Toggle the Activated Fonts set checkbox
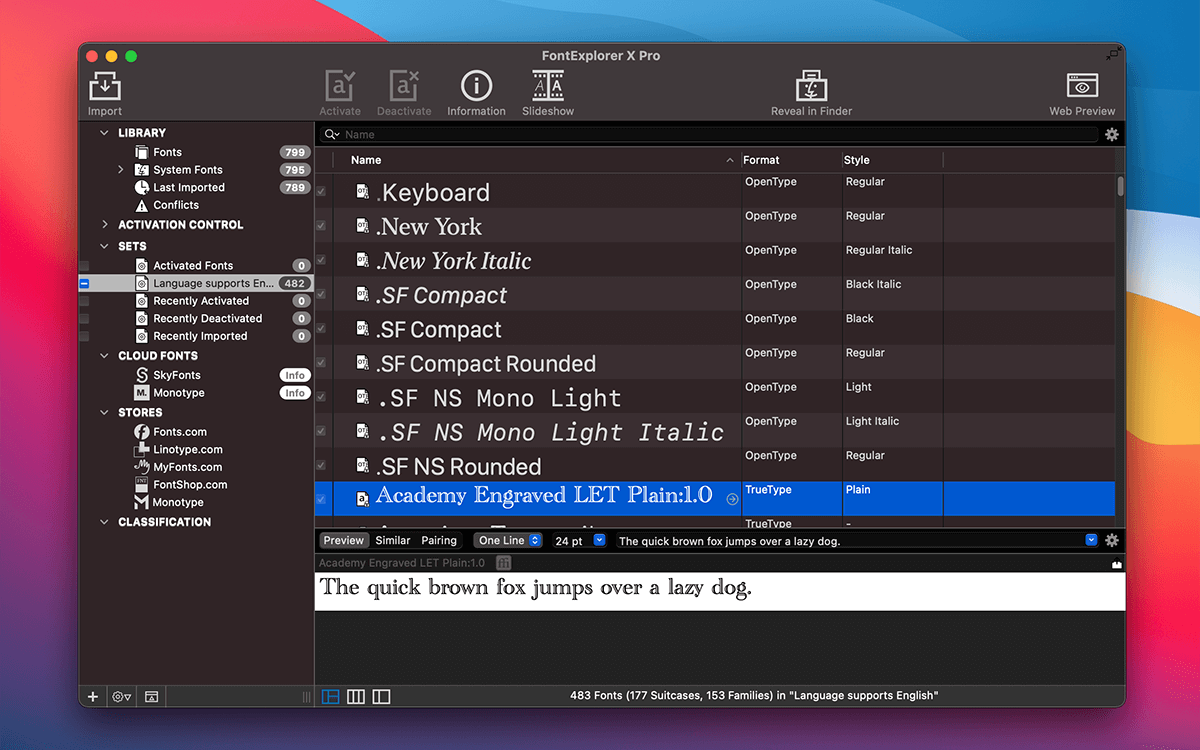 coord(84,266)
